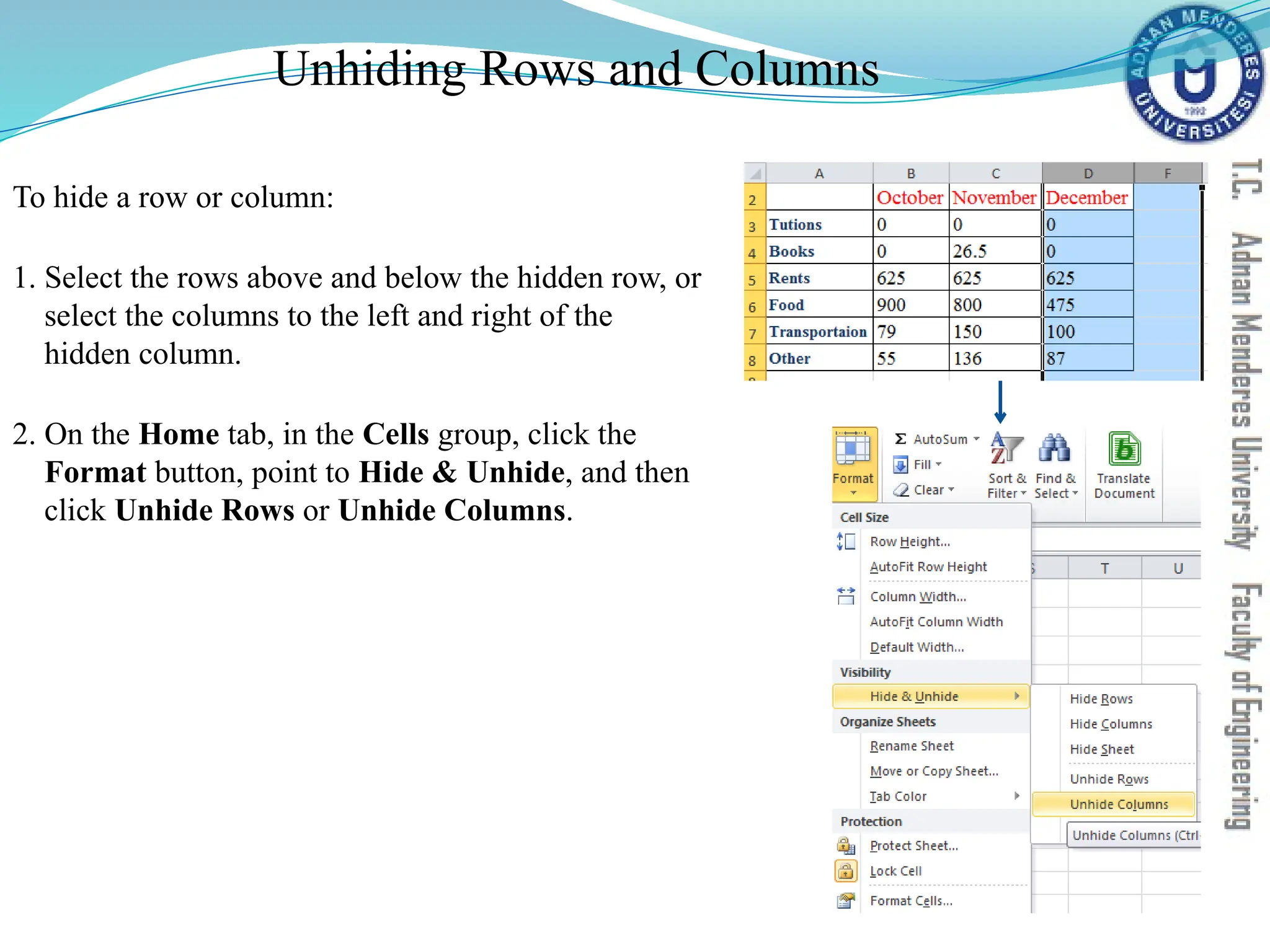Choose AutoFit Row Height
Image resolution: width=1270 pixels, height=952 pixels.
[x=933, y=566]
